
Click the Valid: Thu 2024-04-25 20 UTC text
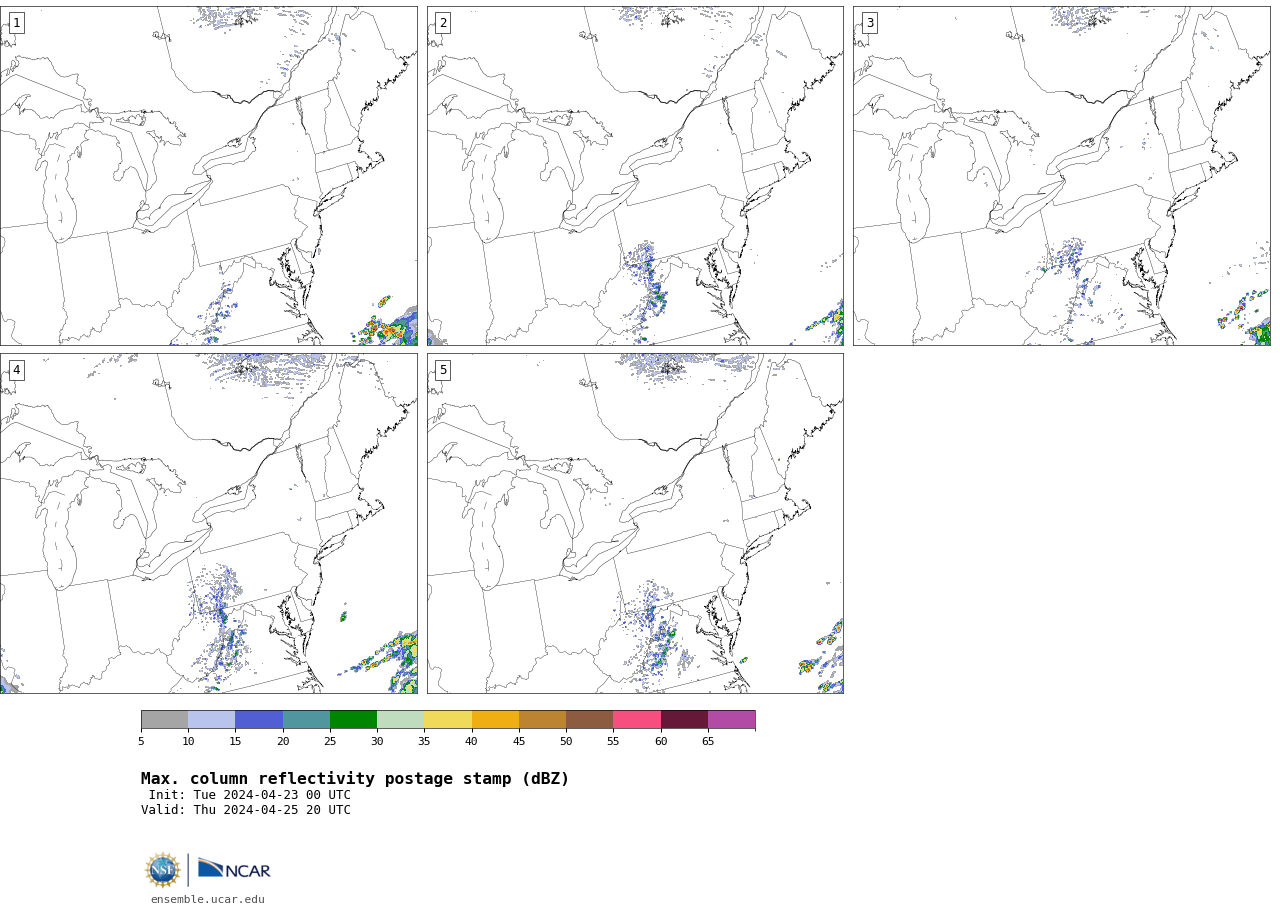click(x=246, y=810)
